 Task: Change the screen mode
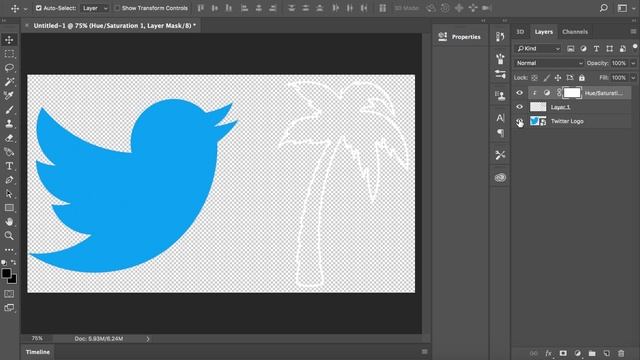(9, 308)
